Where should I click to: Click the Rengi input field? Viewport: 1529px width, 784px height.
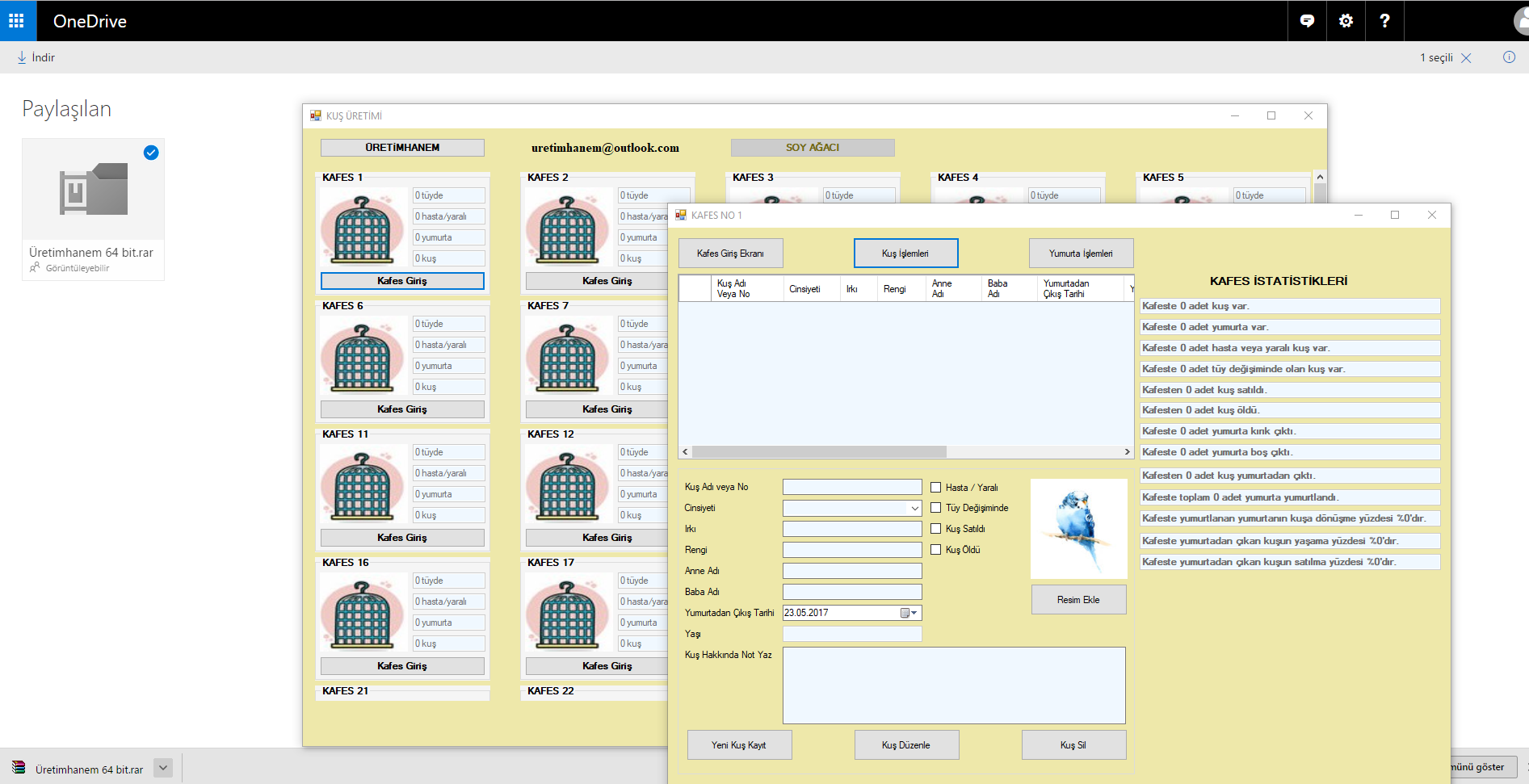click(852, 550)
